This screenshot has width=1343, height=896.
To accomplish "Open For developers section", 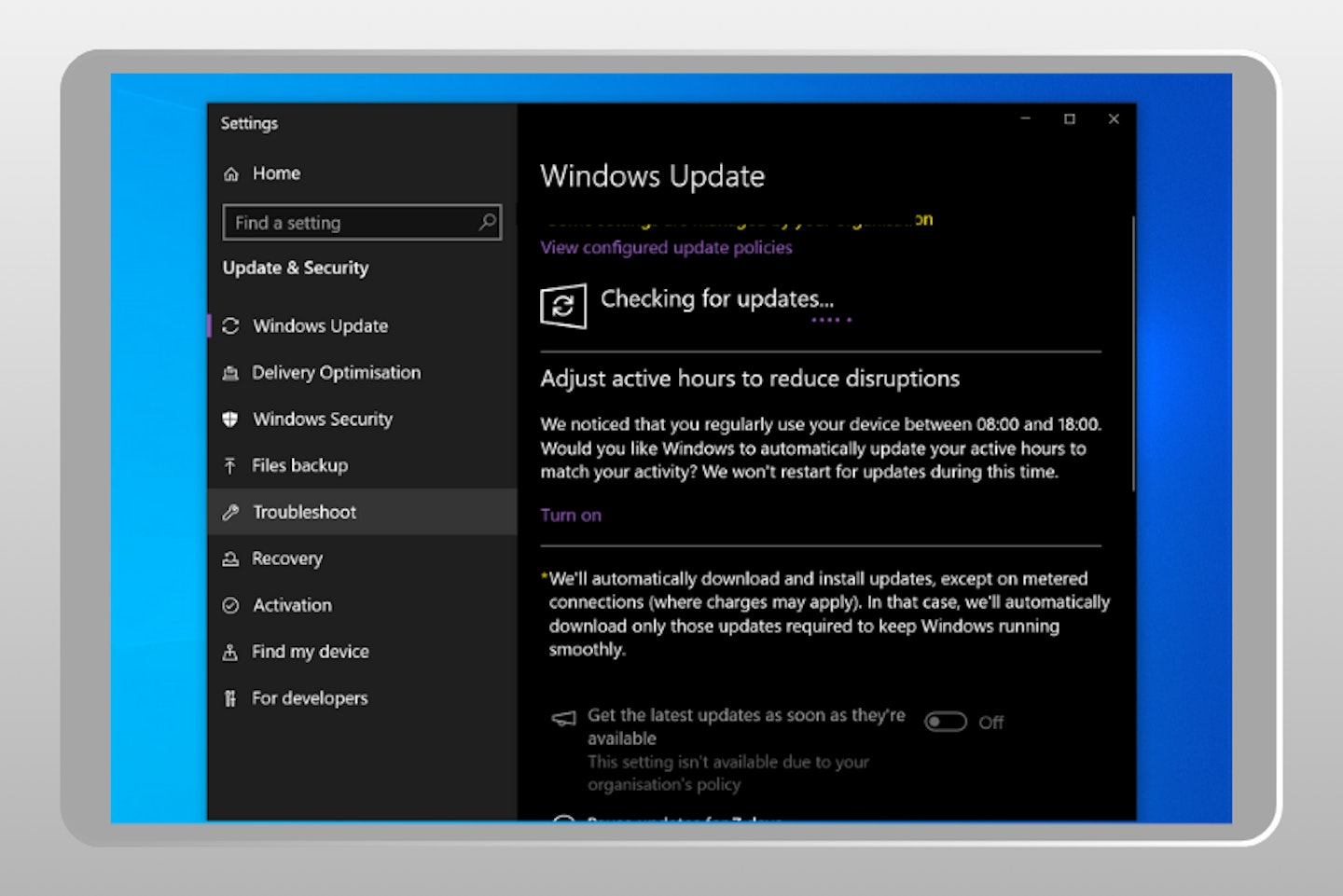I will (x=362, y=698).
